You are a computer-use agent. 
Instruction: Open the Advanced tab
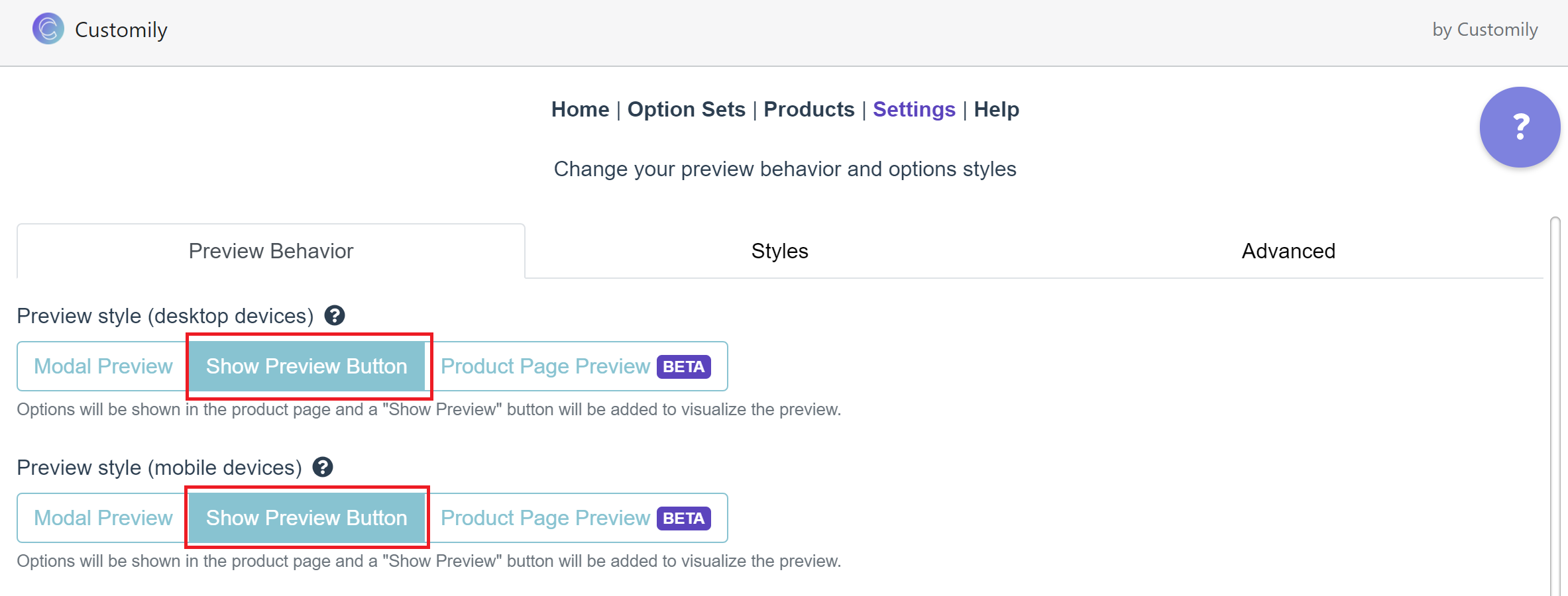point(1288,251)
